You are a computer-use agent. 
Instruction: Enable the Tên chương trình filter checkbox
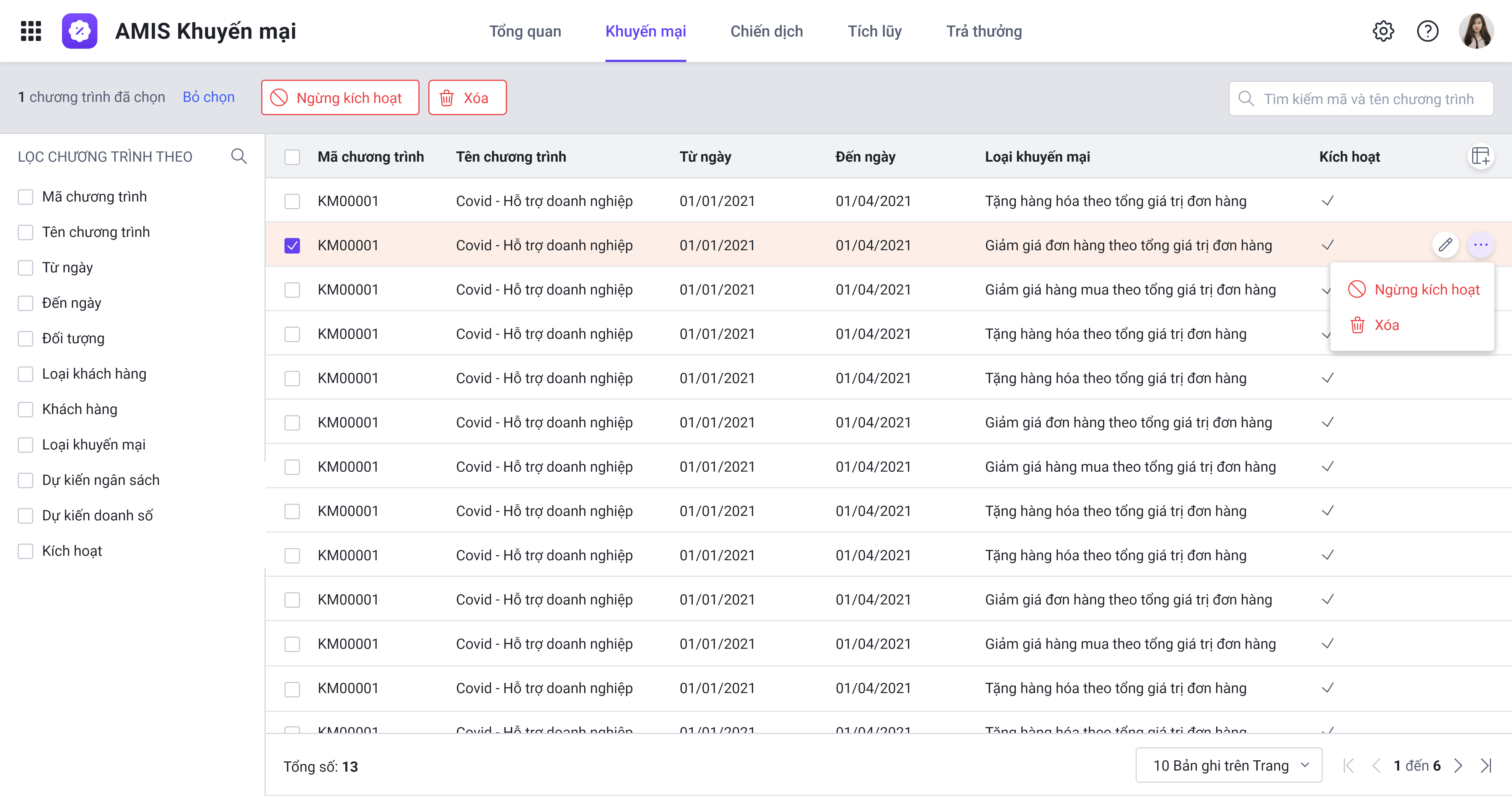(x=25, y=232)
